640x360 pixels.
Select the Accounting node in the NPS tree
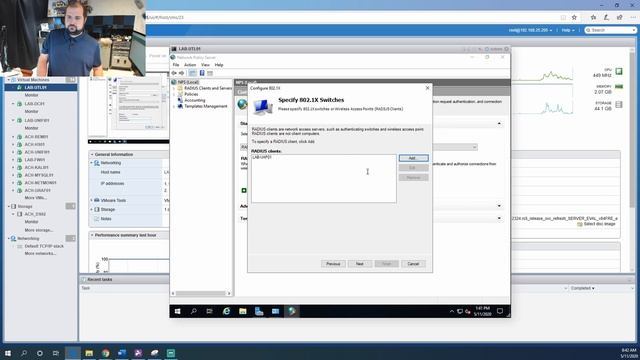(195, 100)
